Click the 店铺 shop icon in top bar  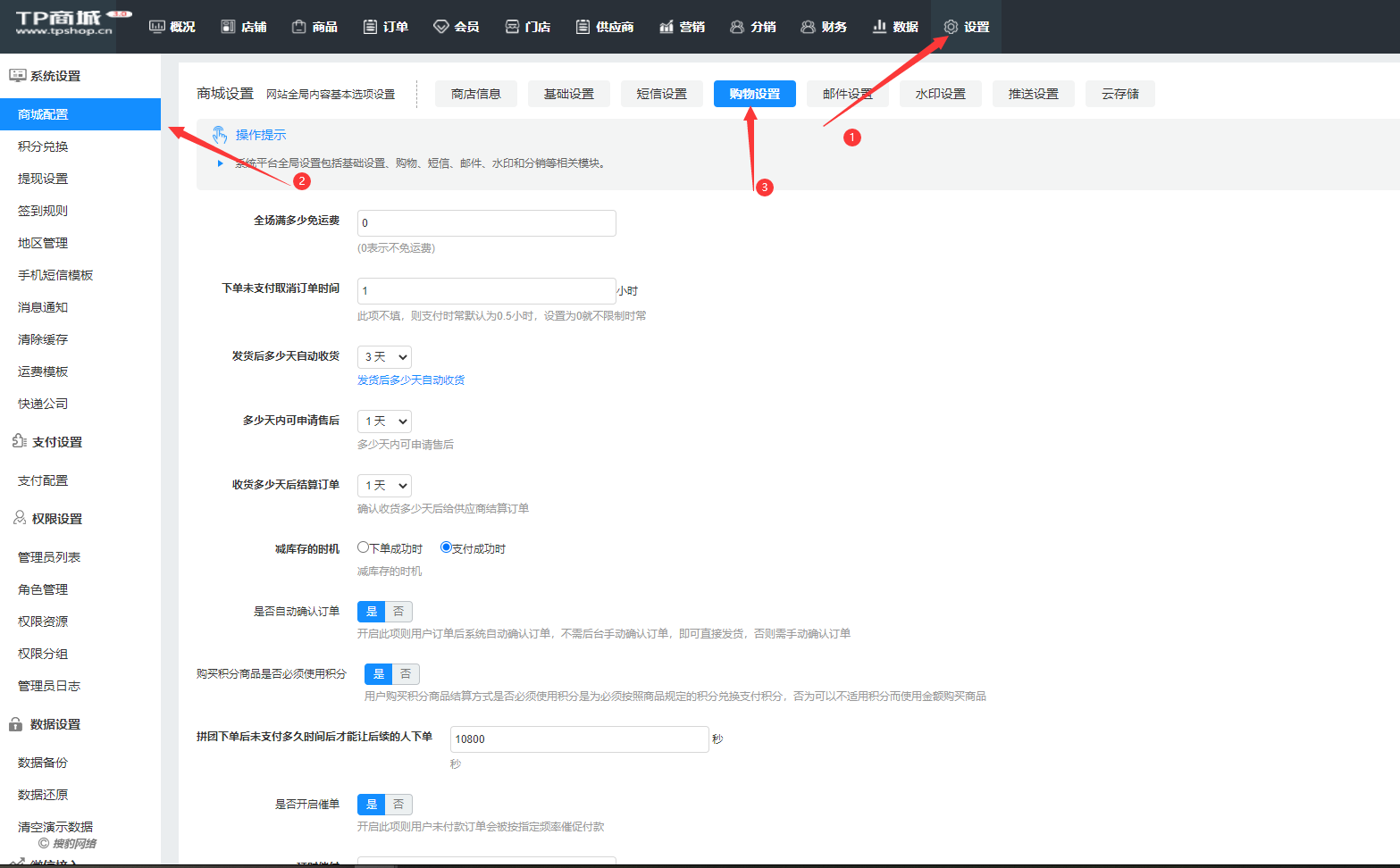[228, 27]
